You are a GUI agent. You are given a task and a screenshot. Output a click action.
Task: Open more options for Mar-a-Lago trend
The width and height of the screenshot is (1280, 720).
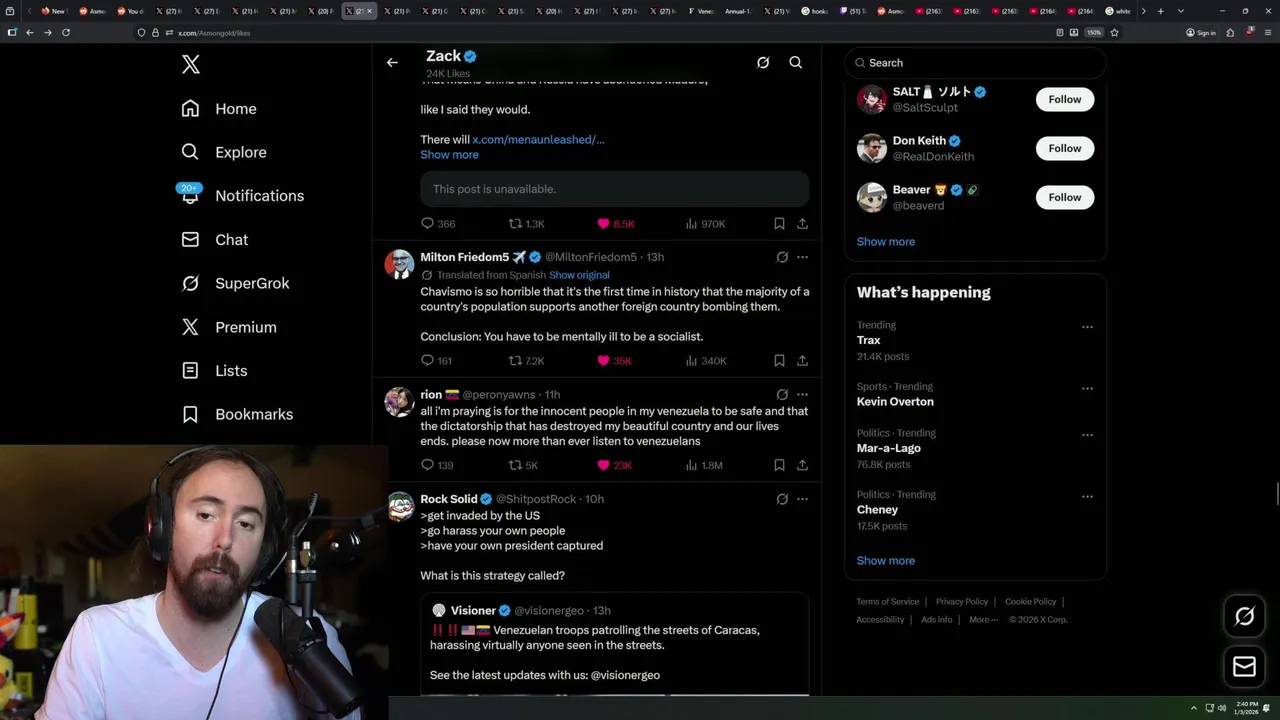tap(1087, 435)
